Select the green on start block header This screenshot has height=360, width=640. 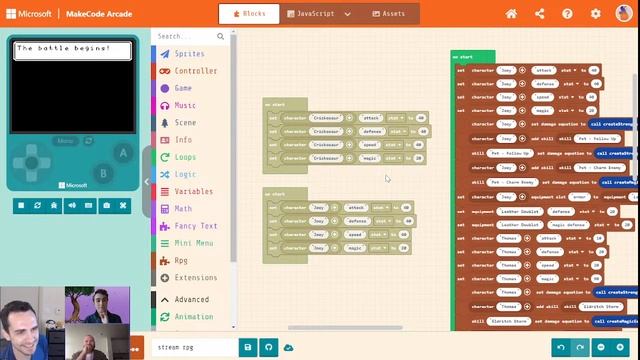pyautogui.click(x=473, y=57)
